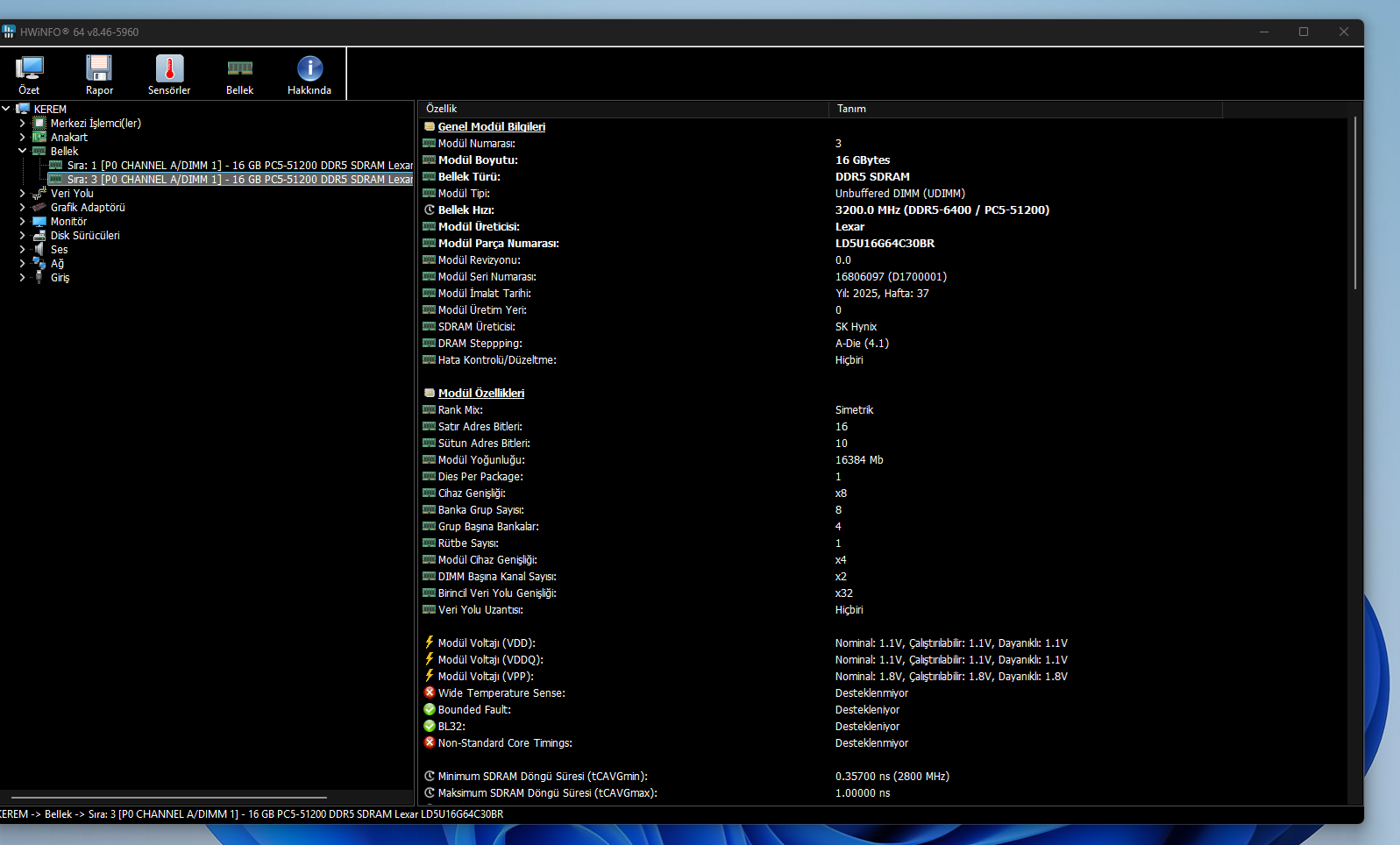Viewport: 1400px width, 845px height.
Task: Click the Anakart motherboard icon
Action: 39,137
